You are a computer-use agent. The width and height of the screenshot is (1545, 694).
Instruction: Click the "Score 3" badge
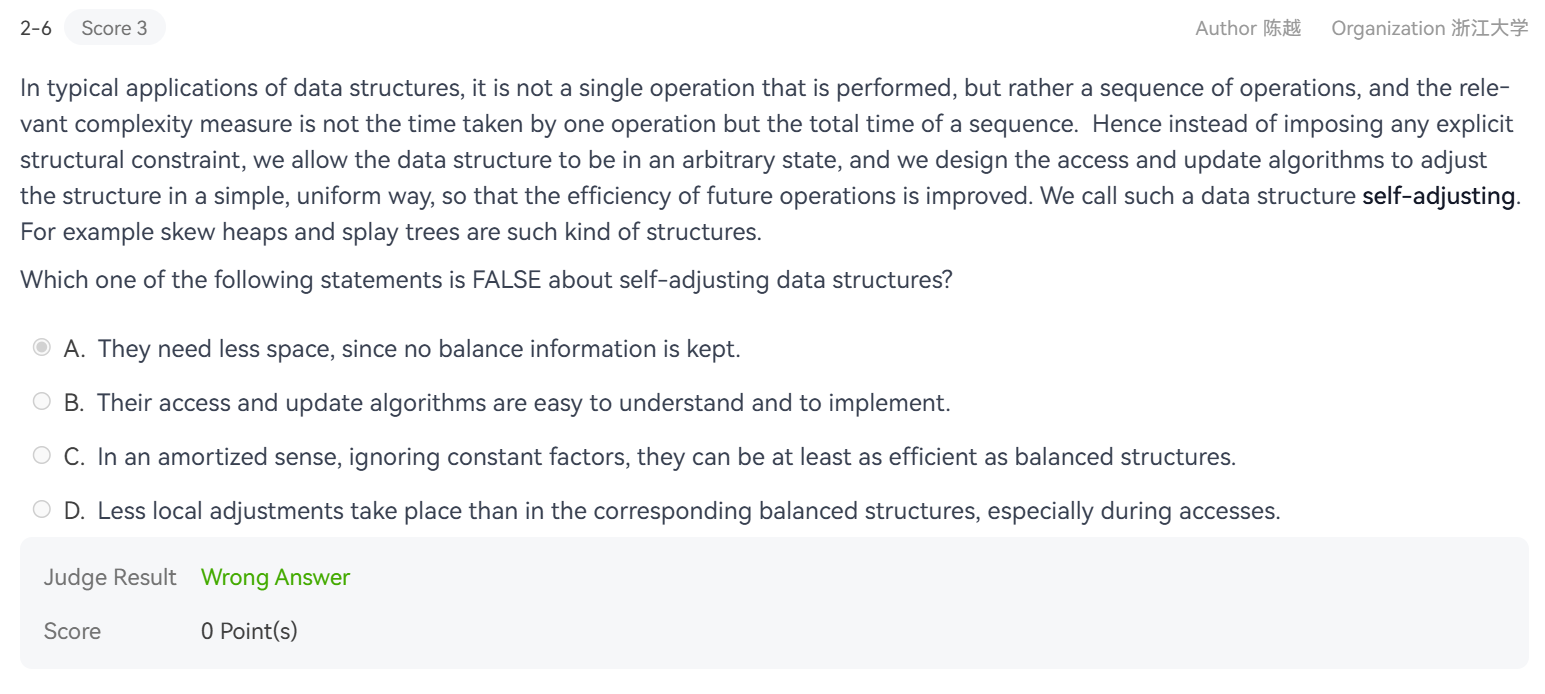tap(114, 28)
